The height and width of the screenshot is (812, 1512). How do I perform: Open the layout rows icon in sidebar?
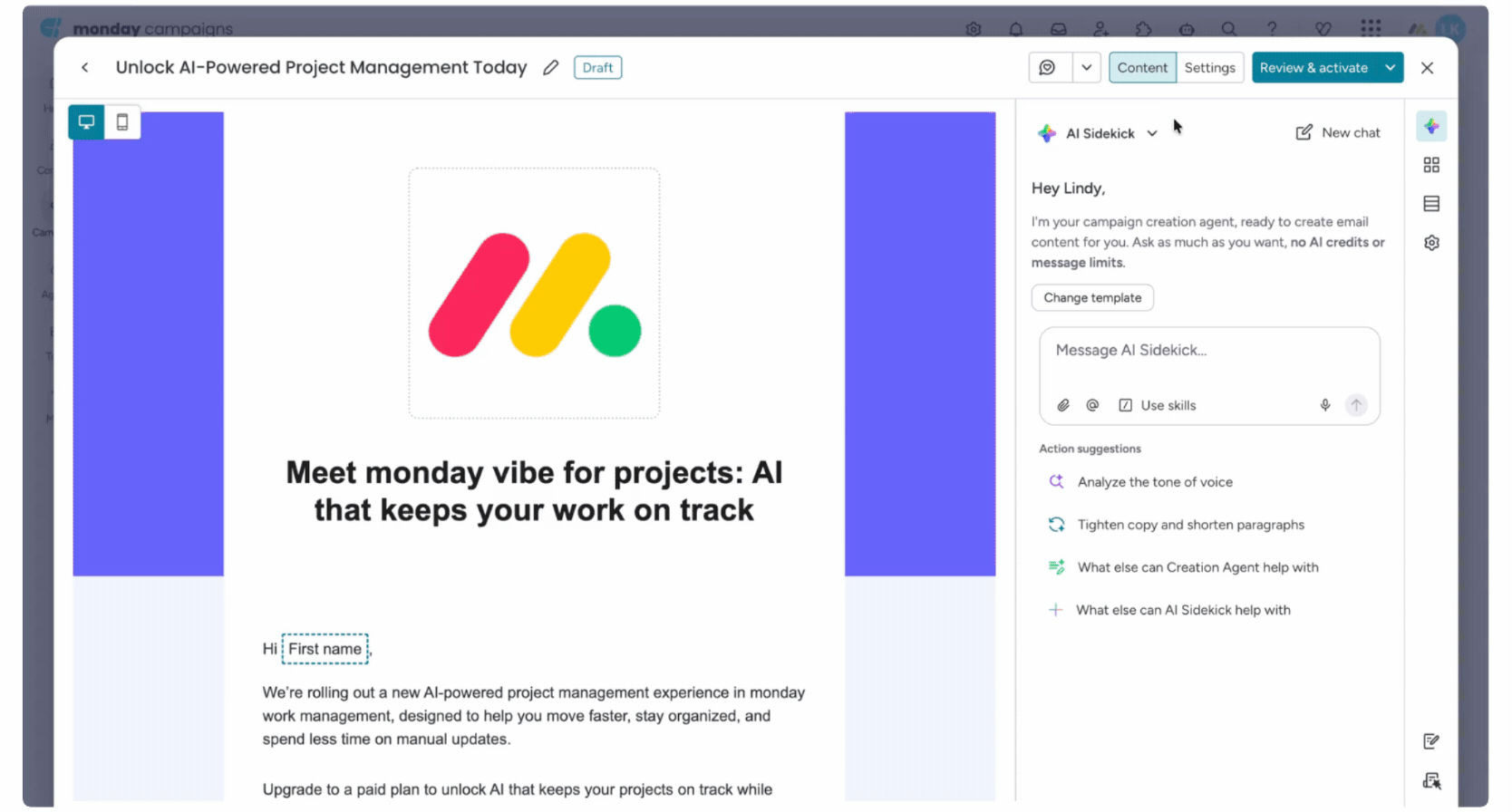point(1431,204)
